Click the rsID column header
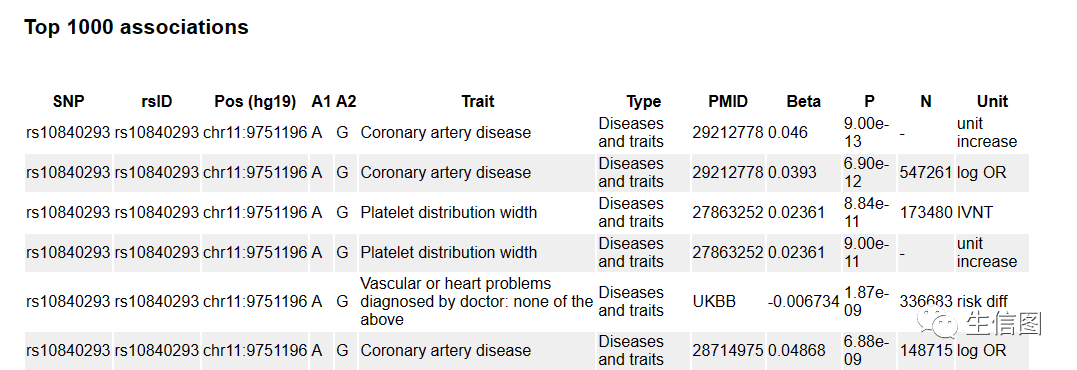Viewport: 1077px width, 370px height. 157,102
